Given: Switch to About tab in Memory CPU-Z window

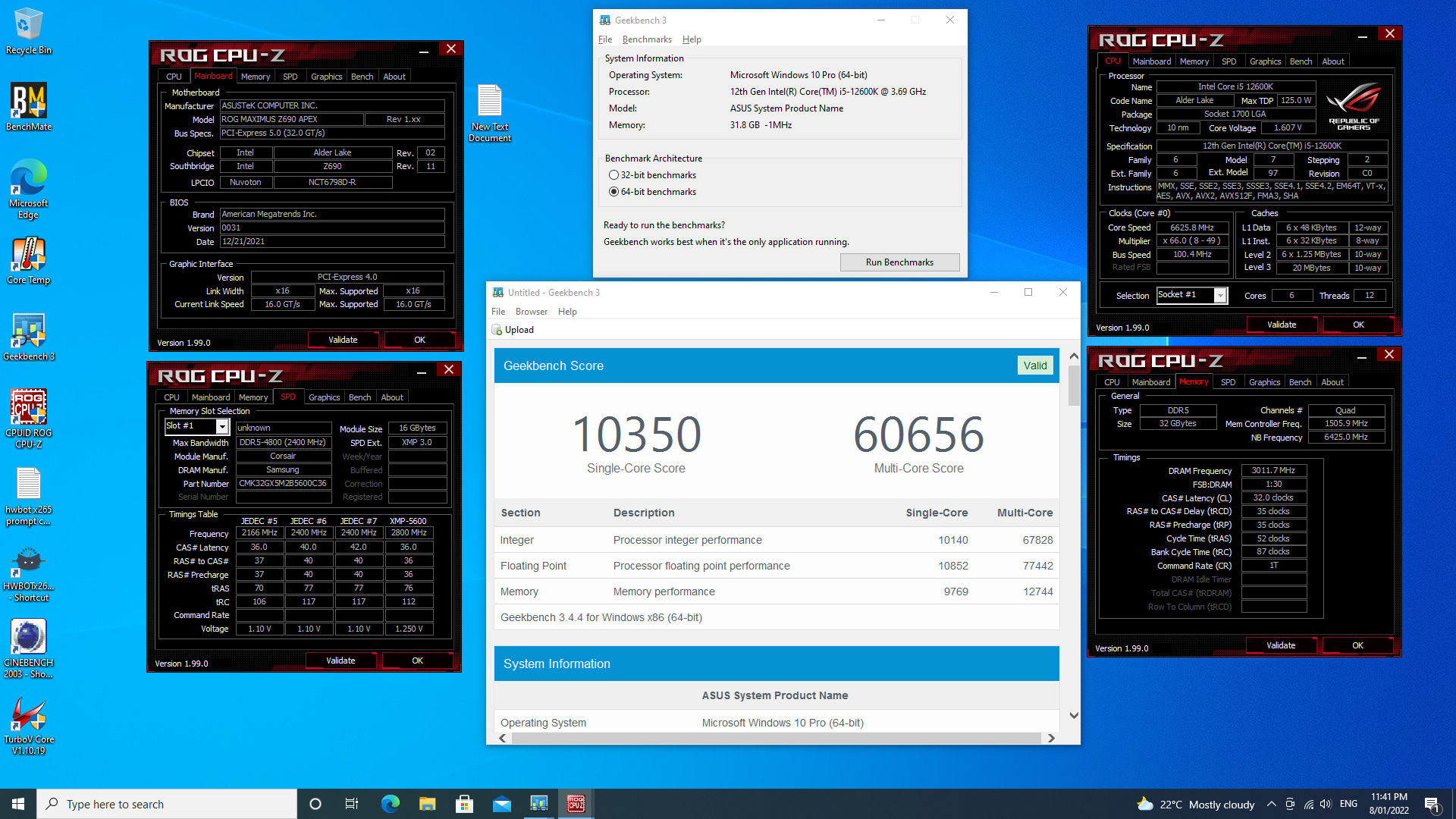Looking at the screenshot, I should (x=1332, y=382).
